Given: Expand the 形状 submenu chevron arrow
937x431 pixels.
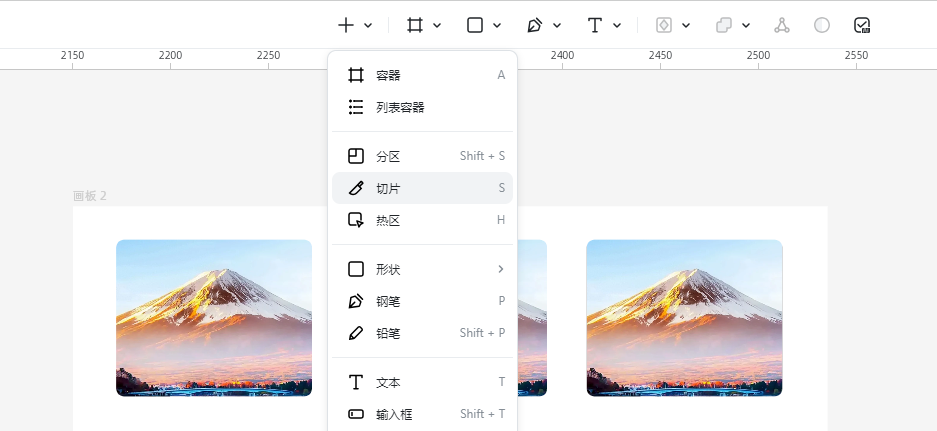Looking at the screenshot, I should pyautogui.click(x=501, y=270).
